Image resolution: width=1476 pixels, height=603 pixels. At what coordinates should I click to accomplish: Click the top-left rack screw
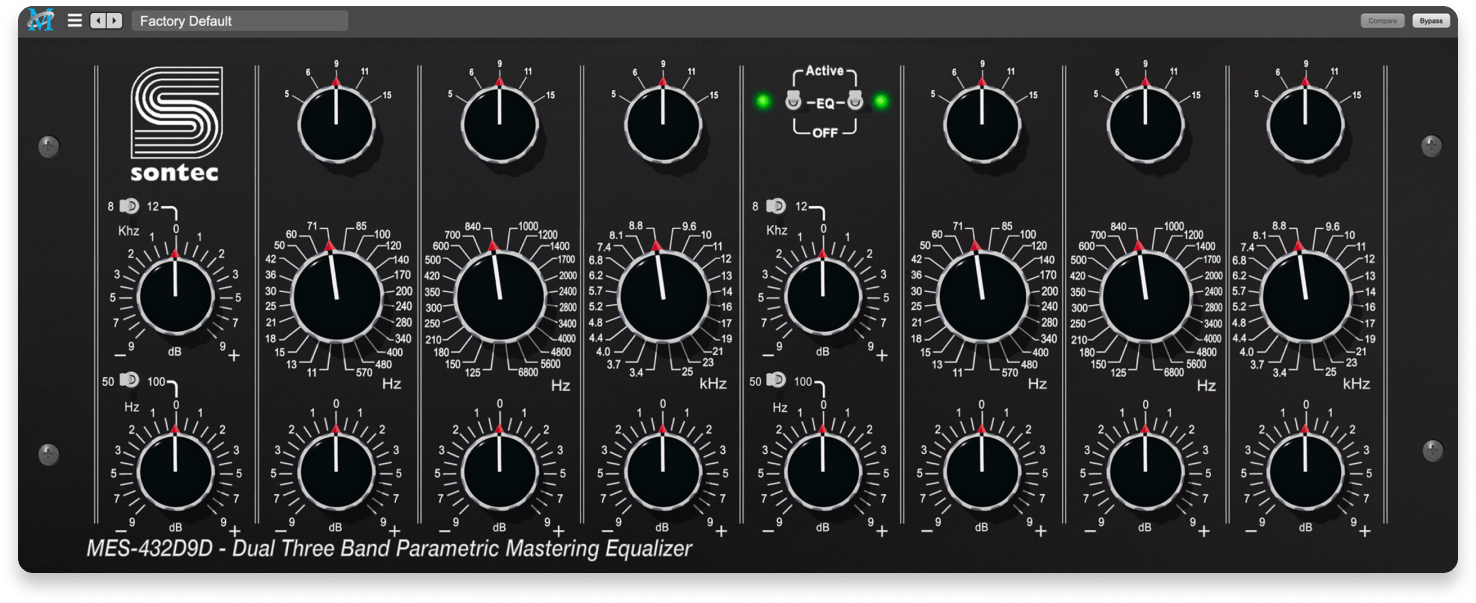pos(48,147)
